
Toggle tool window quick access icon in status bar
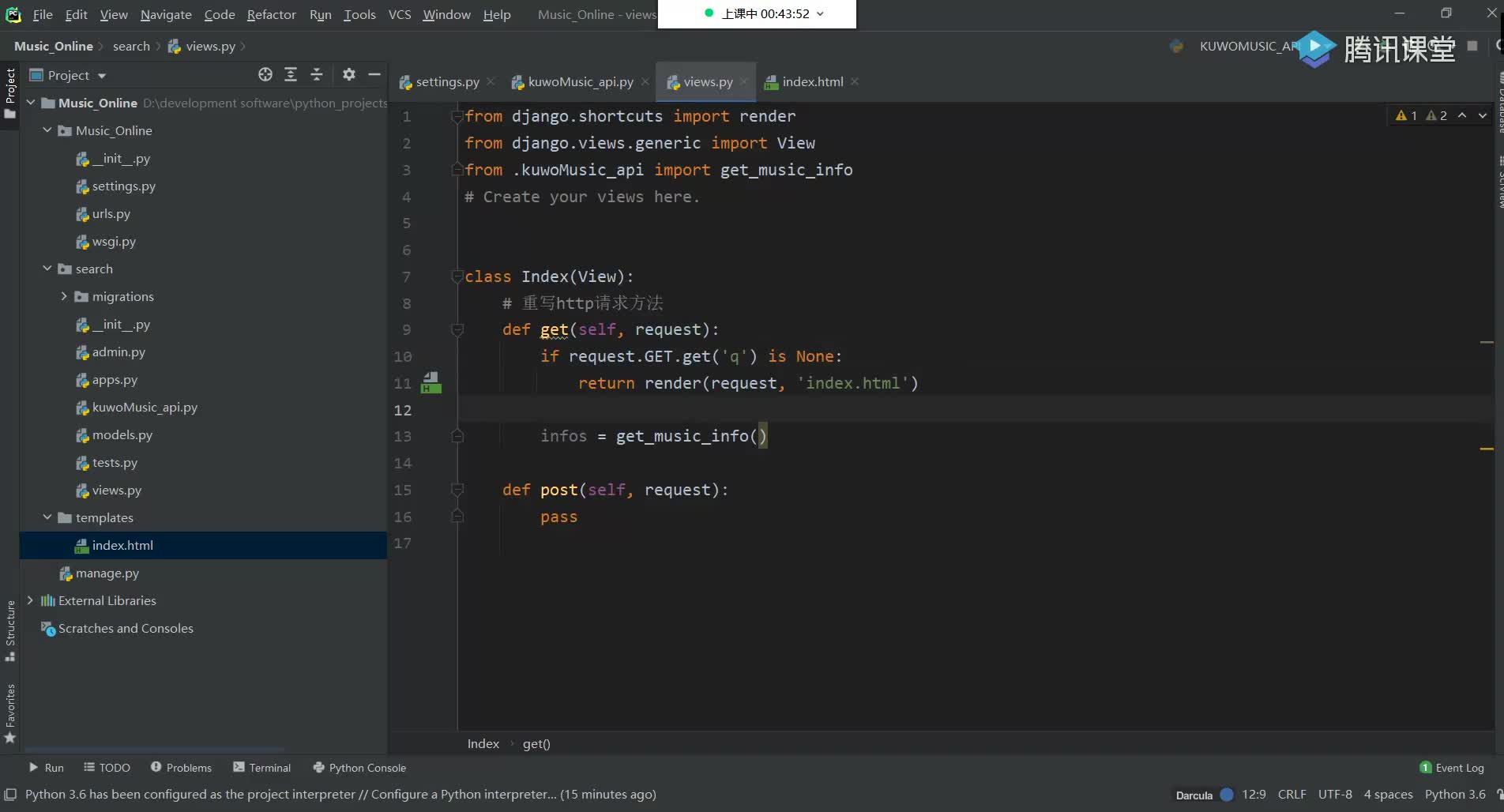(10, 795)
